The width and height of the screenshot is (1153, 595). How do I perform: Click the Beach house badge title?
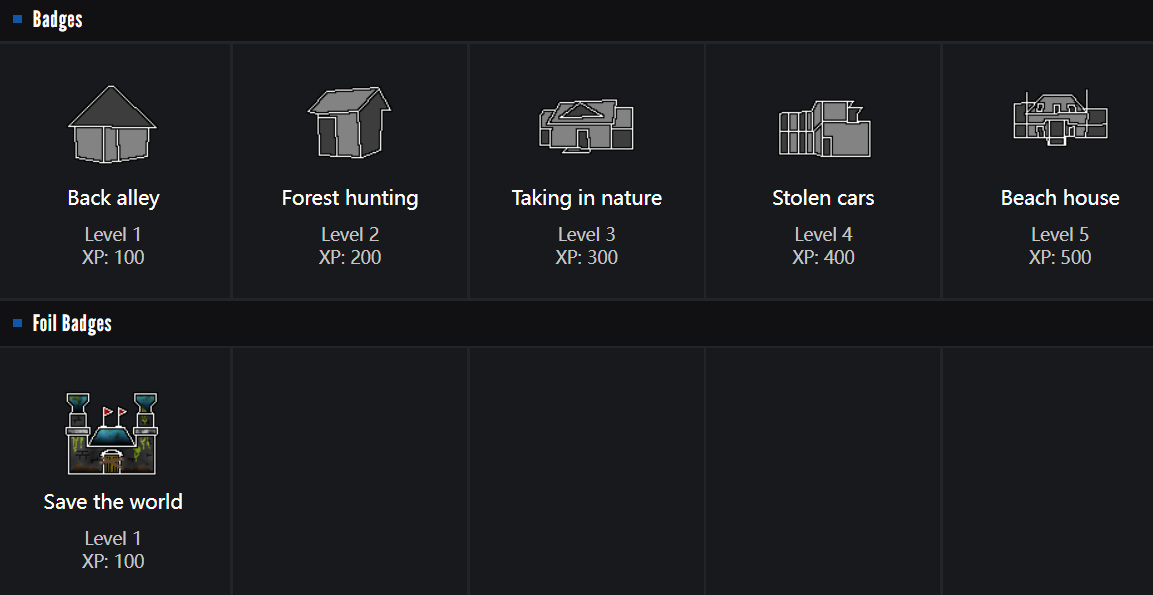(x=1060, y=198)
